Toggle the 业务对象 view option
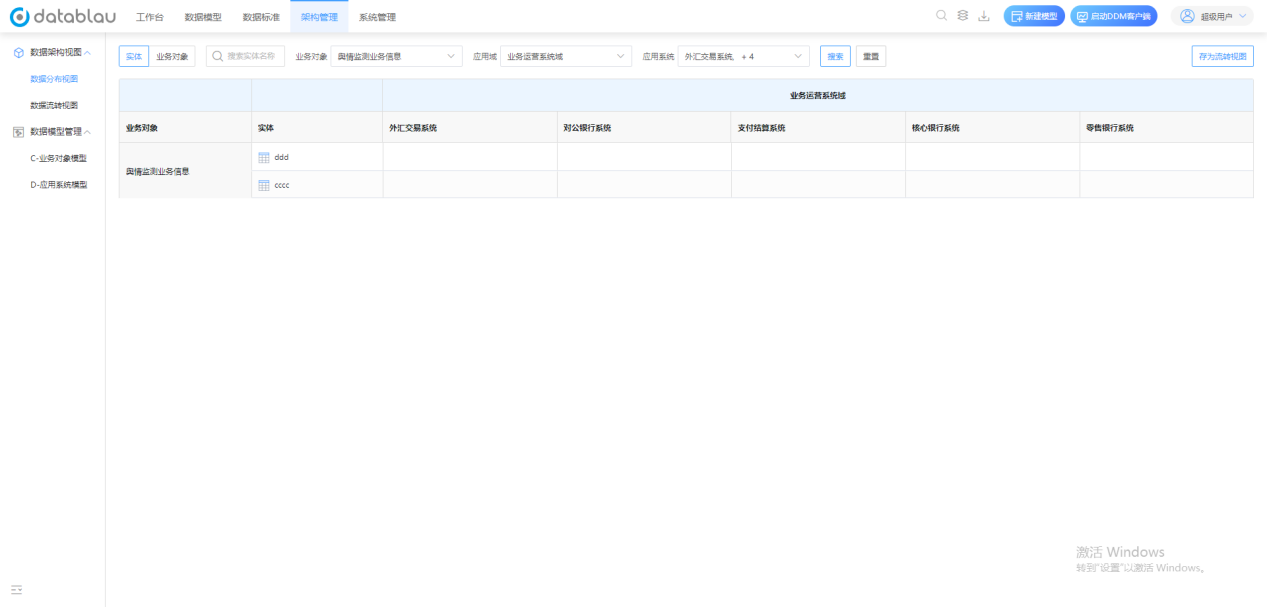 pos(172,57)
